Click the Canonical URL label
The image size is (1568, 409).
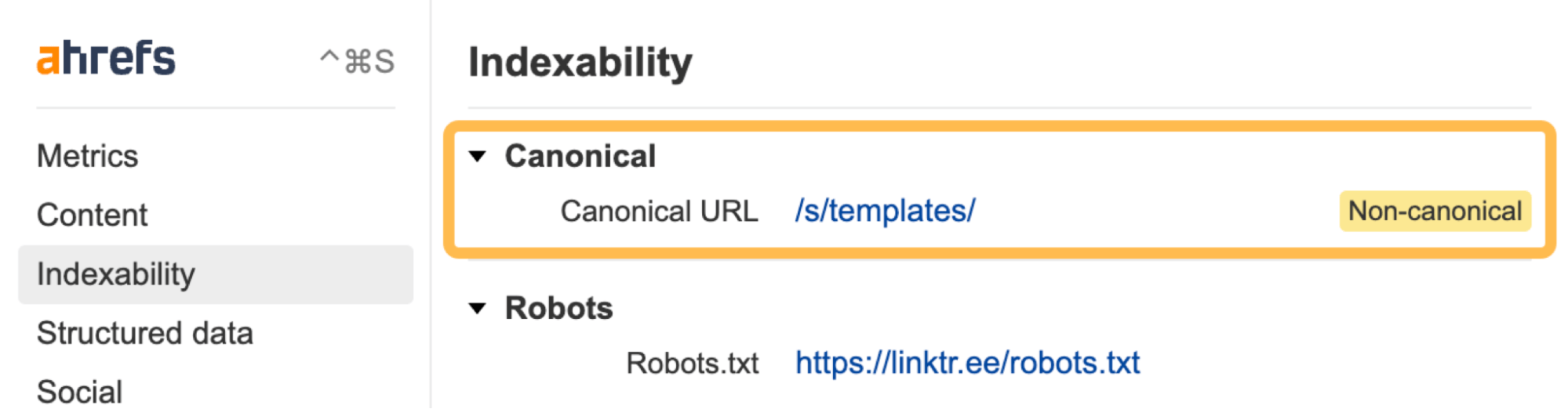pyautogui.click(x=659, y=211)
